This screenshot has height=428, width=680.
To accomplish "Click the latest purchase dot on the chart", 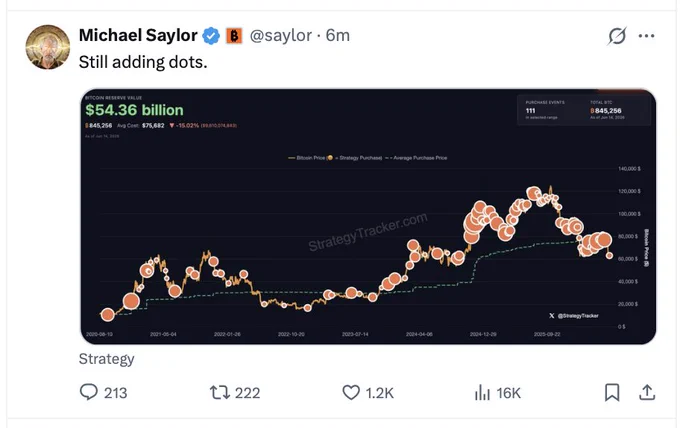I will point(609,256).
